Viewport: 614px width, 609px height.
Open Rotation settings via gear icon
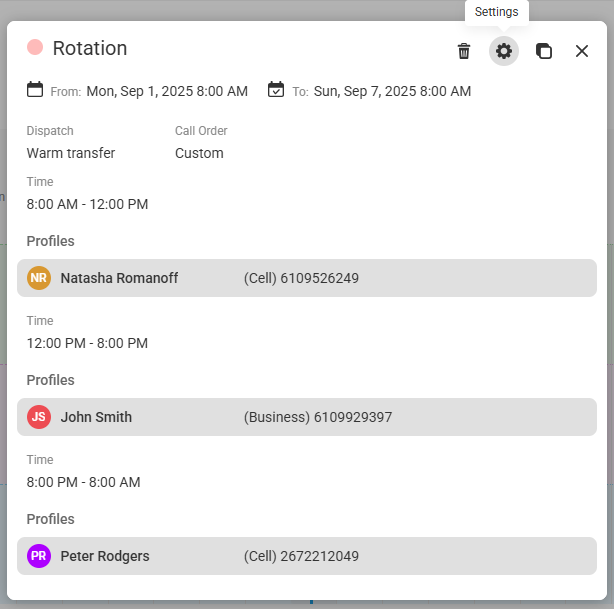click(x=504, y=51)
